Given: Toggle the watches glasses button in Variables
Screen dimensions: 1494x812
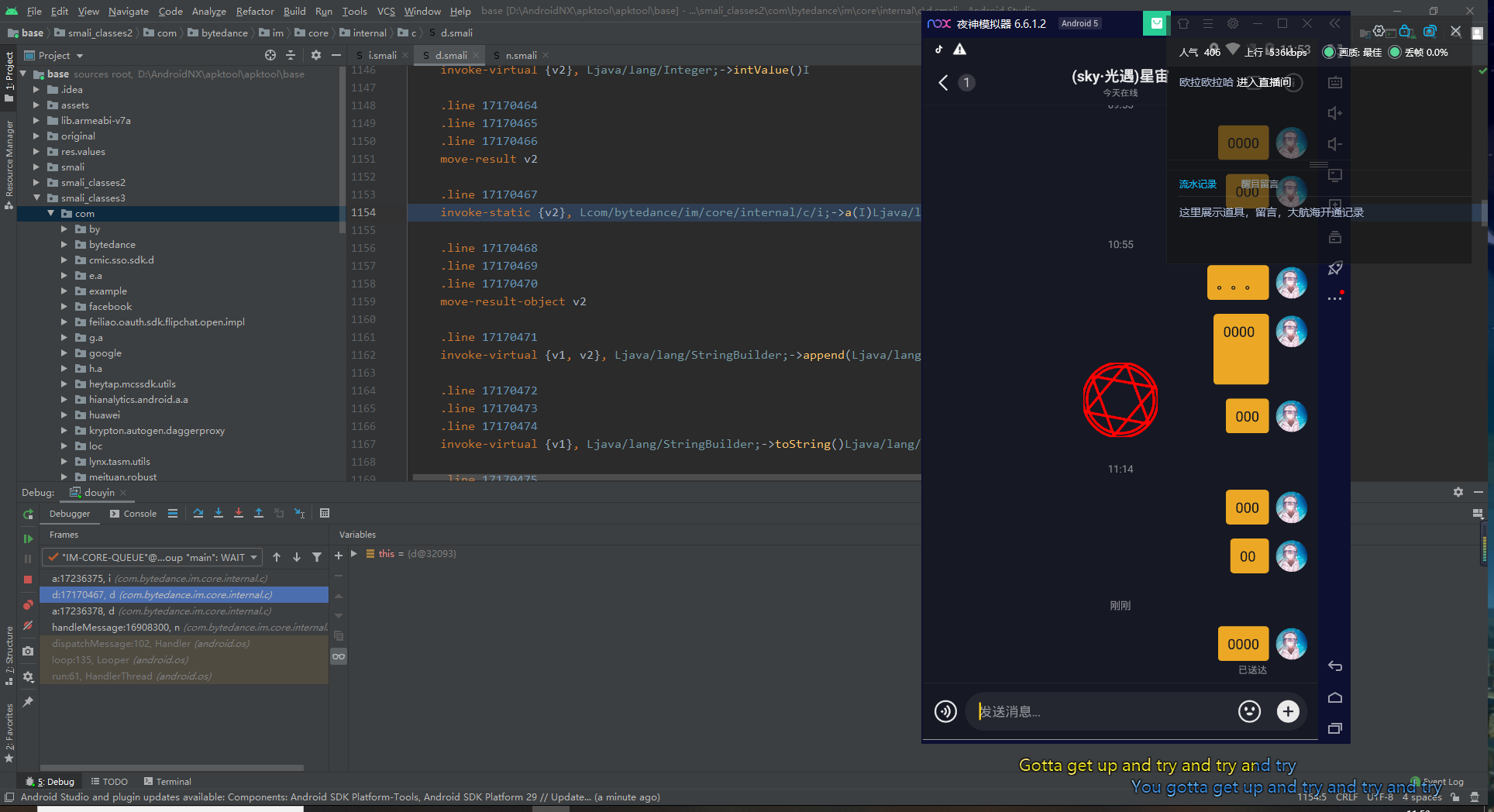Looking at the screenshot, I should (x=339, y=656).
